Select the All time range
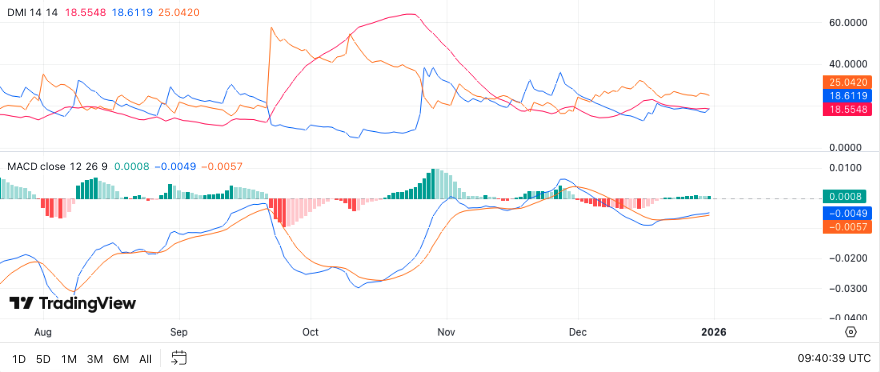This screenshot has width=880, height=372. 145,359
